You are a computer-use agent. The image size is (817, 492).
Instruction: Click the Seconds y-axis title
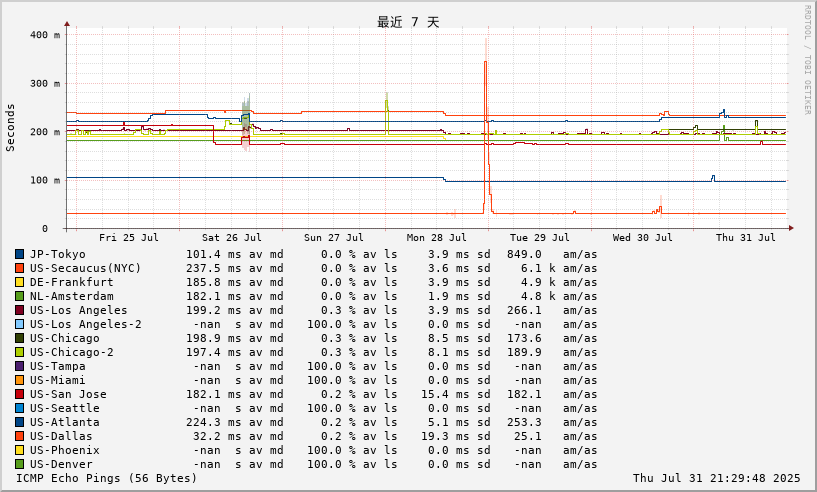pos(10,128)
